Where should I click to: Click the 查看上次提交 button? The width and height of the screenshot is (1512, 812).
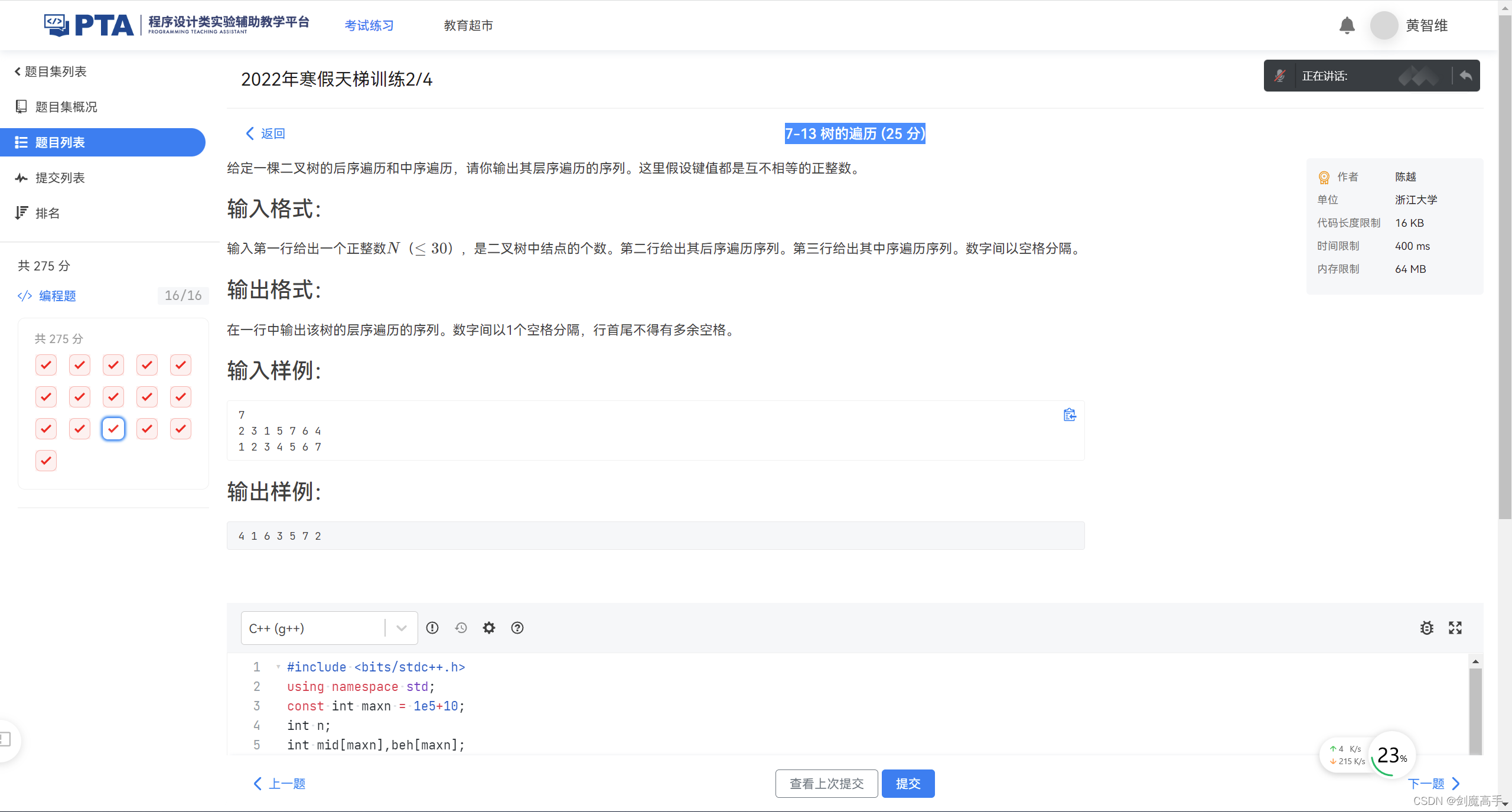tap(826, 784)
